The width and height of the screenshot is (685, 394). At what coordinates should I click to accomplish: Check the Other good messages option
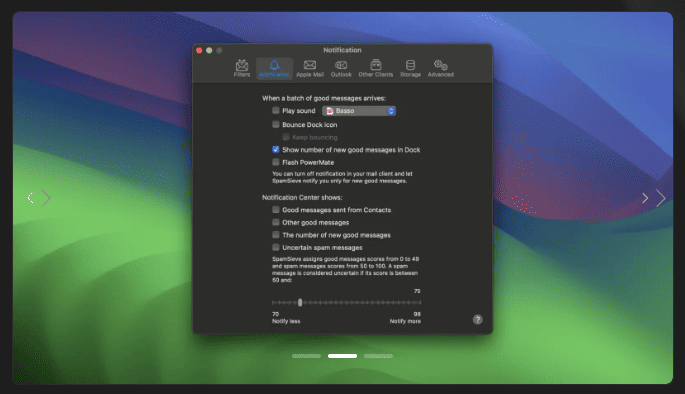coord(276,222)
